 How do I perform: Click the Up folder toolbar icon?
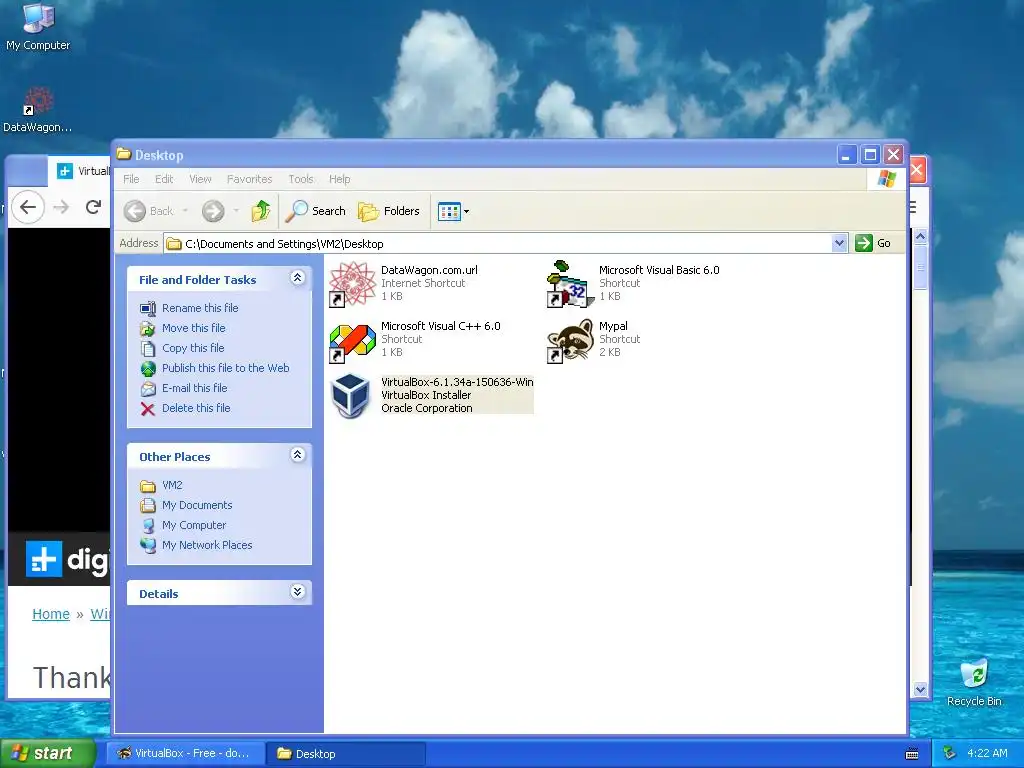tap(261, 211)
